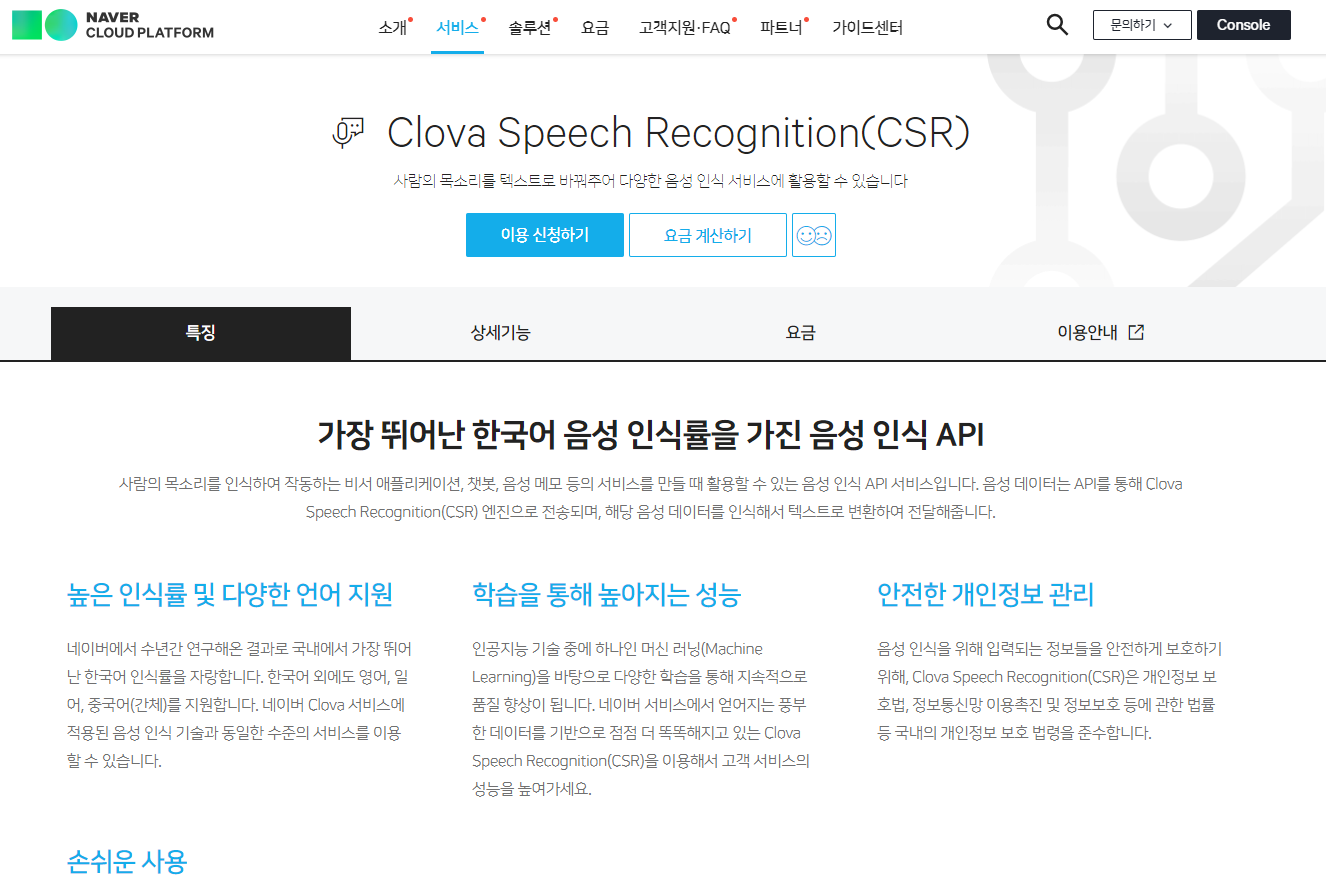Open the 가이드센터 menu

pos(867,28)
